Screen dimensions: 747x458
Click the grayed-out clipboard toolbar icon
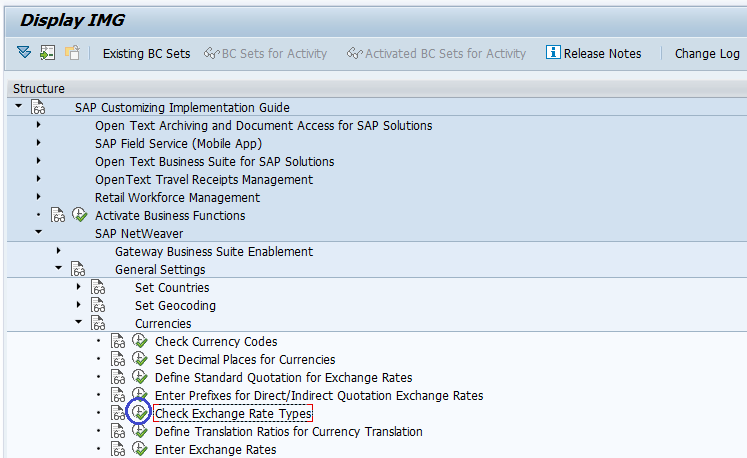click(x=72, y=52)
